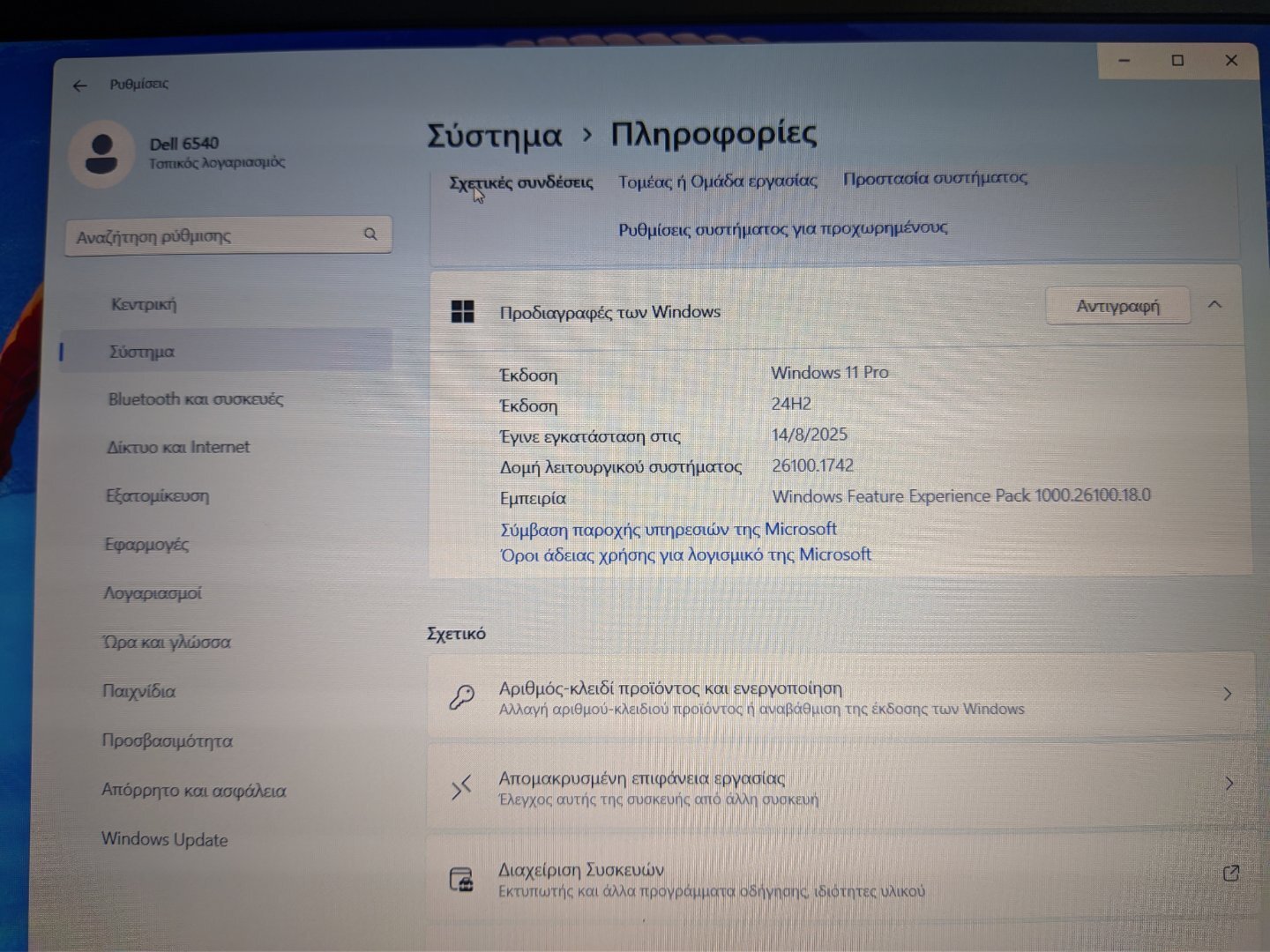Click the external-link icon on the Διαχείριση Συσκευών row
This screenshot has height=952, width=1270.
coord(1231,874)
